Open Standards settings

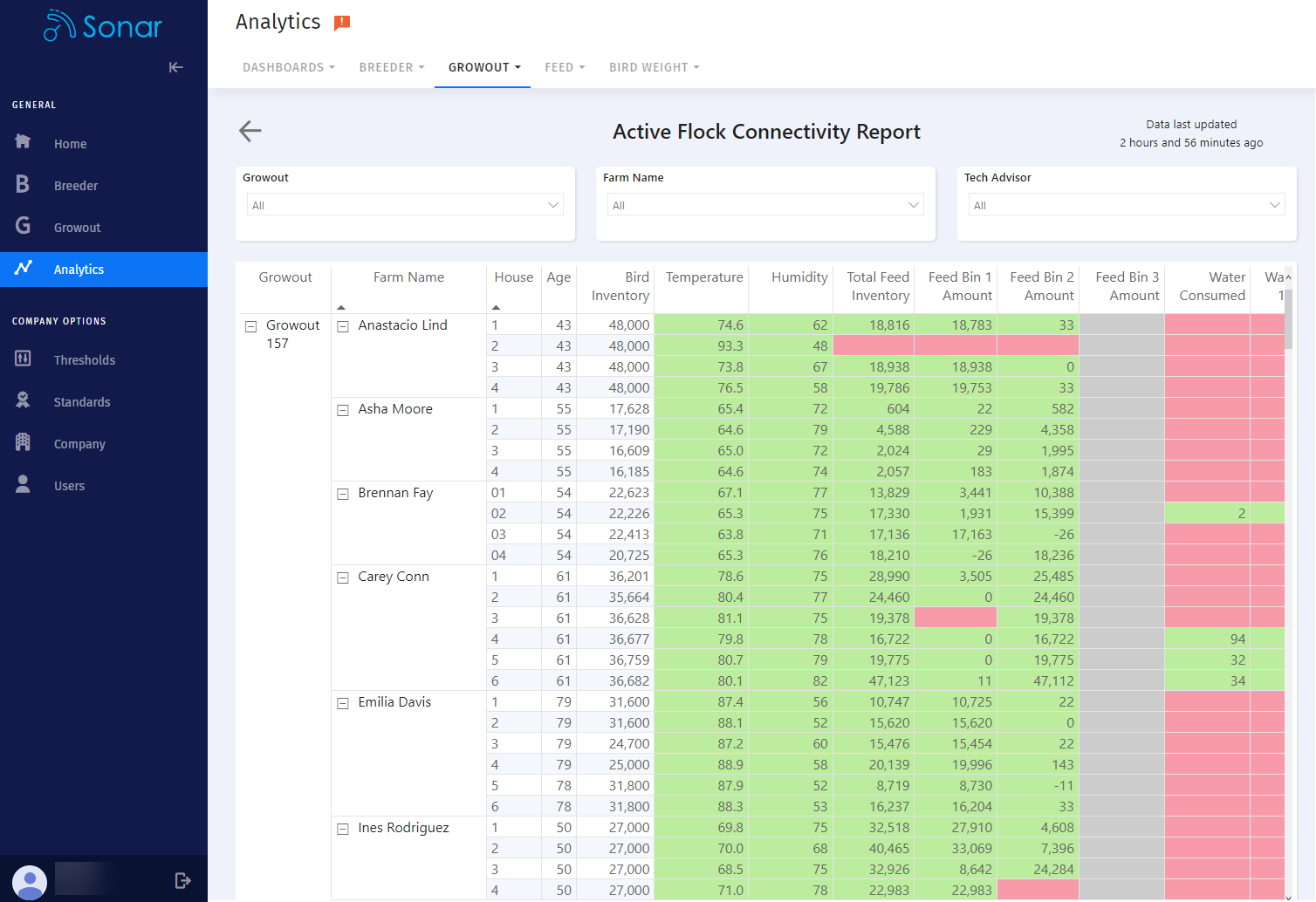(x=82, y=402)
